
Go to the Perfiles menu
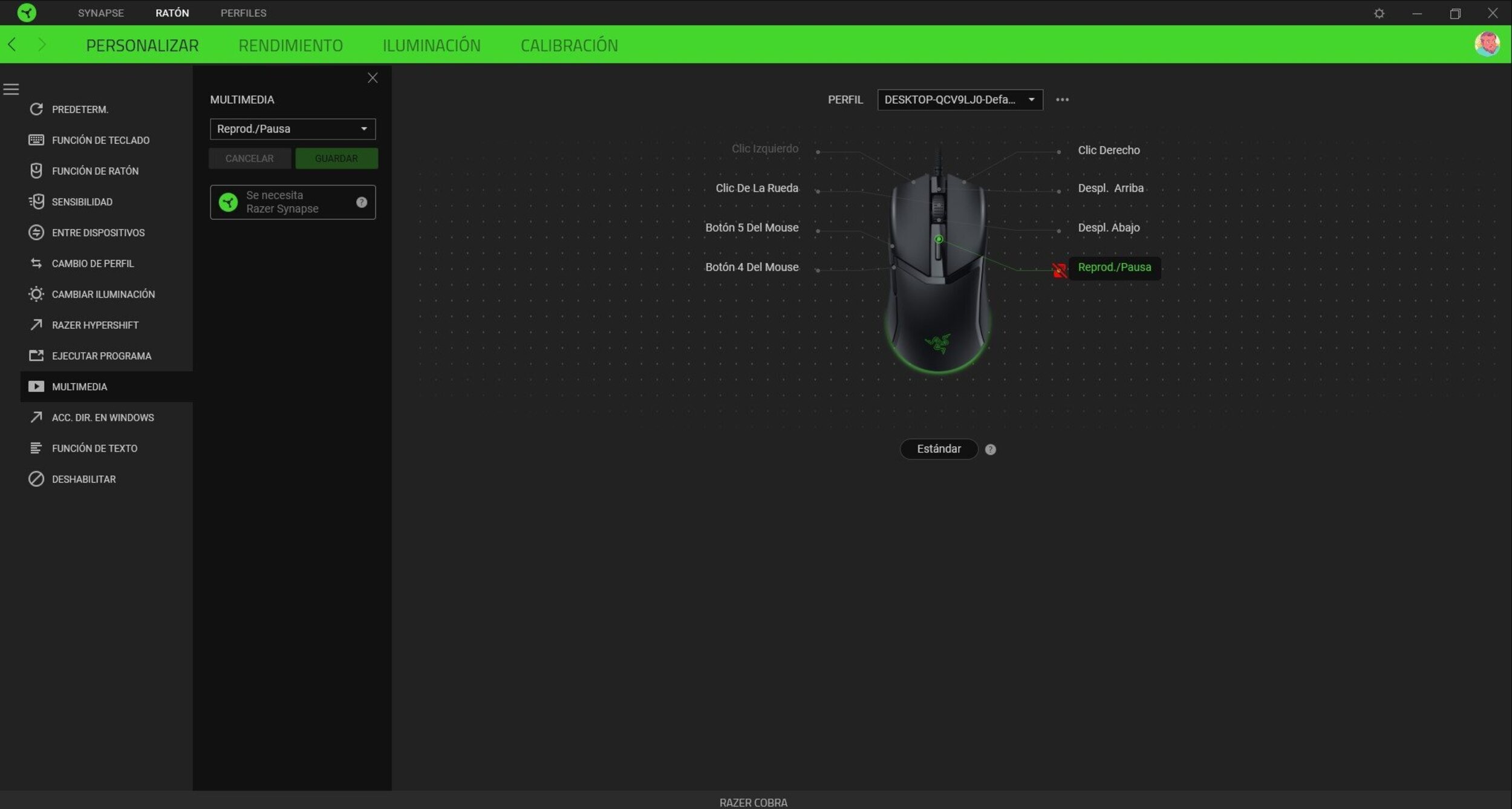(243, 13)
